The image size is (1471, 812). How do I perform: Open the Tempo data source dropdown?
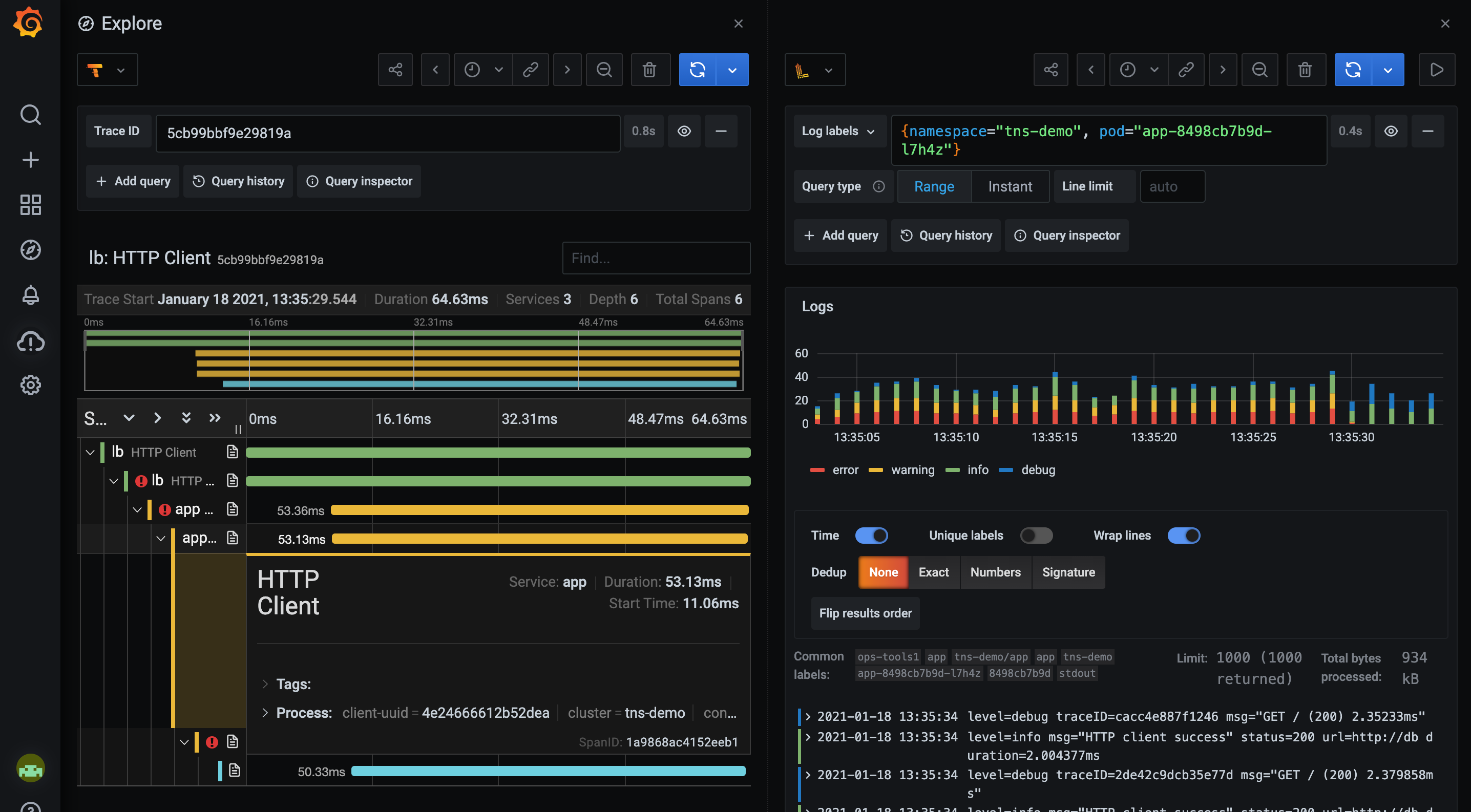pos(108,70)
